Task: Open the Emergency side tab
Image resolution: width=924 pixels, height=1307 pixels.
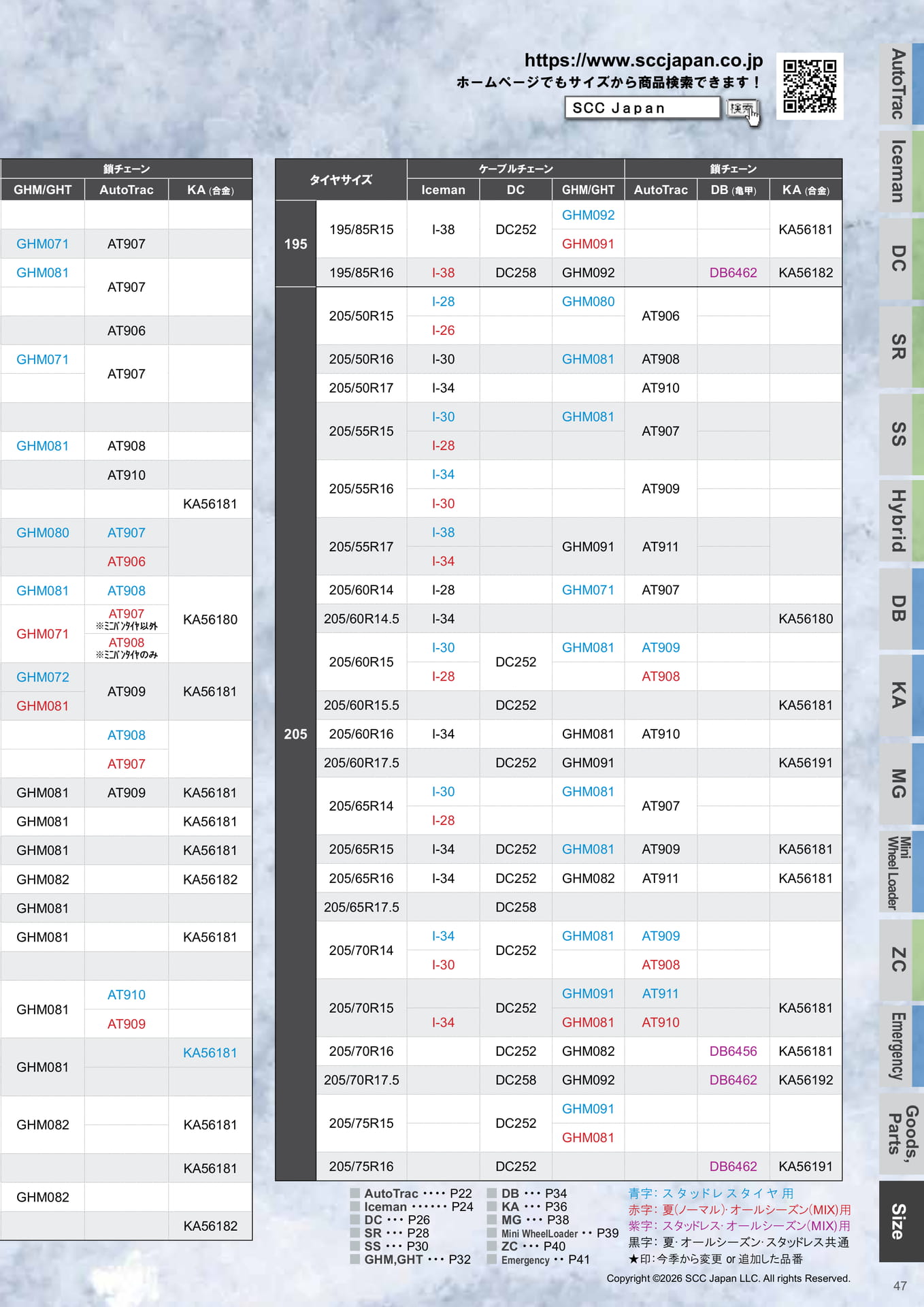Action: (901, 1047)
